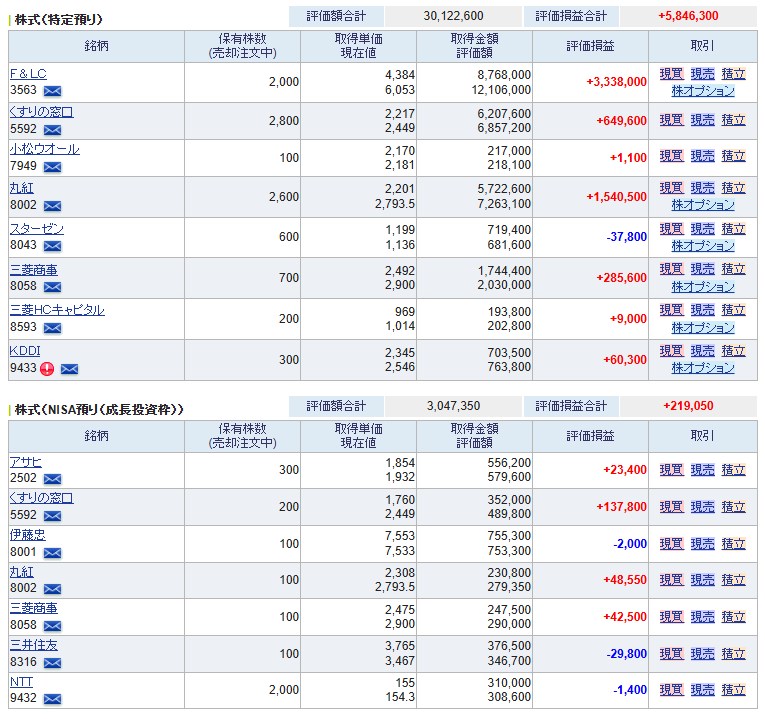Open 丸紅 link in NISA預り table
The height and width of the screenshot is (719, 765).
tap(21, 572)
